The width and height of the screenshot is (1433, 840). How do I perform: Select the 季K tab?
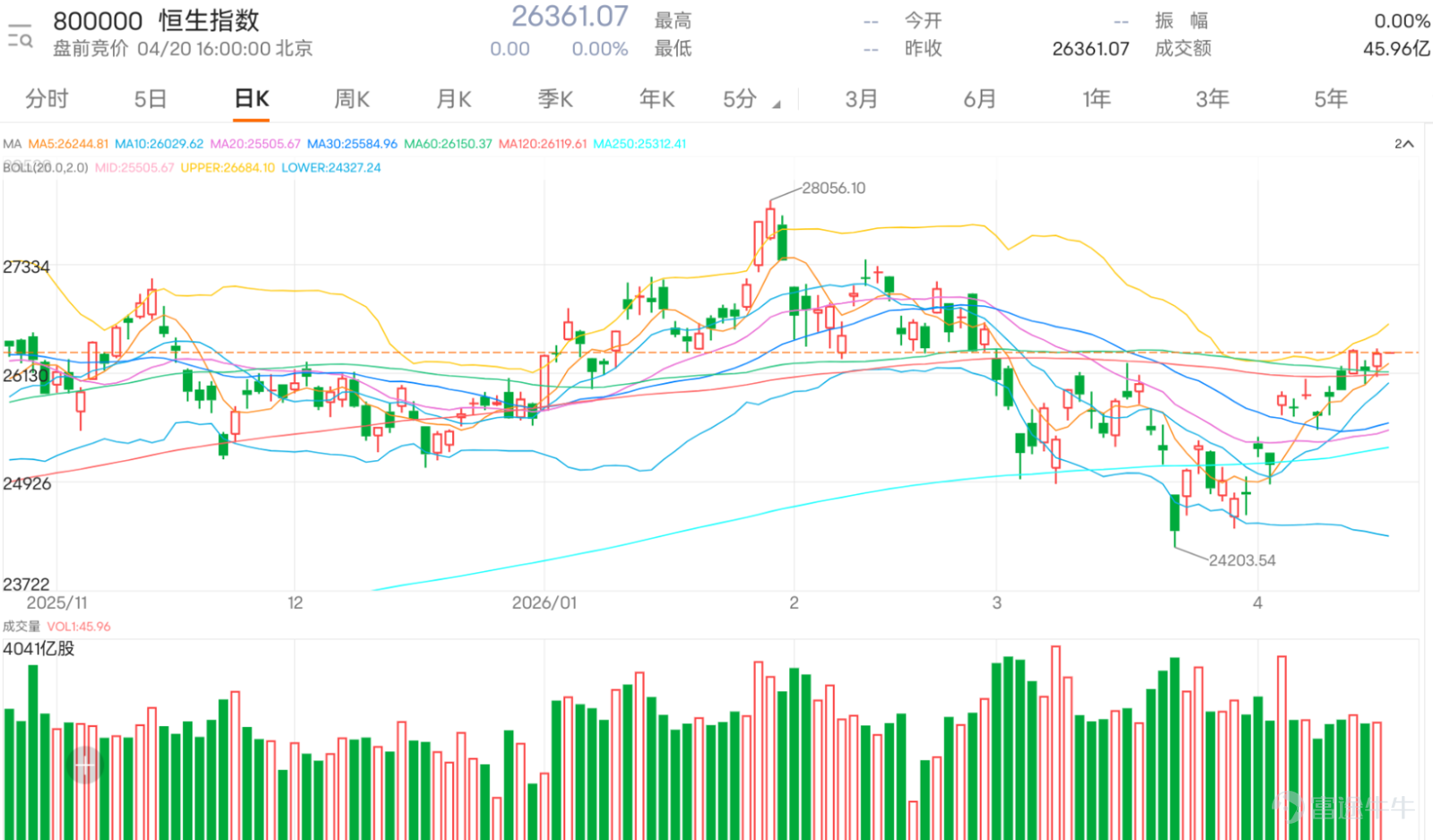click(x=555, y=99)
